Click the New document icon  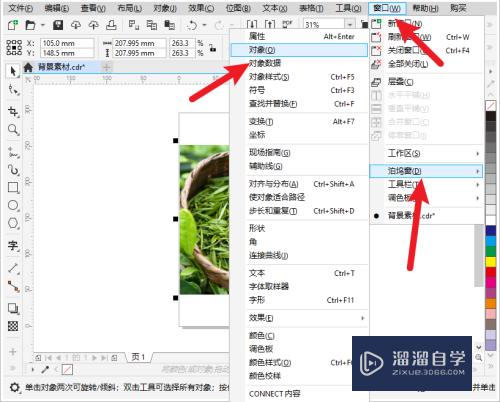pyautogui.click(x=13, y=25)
